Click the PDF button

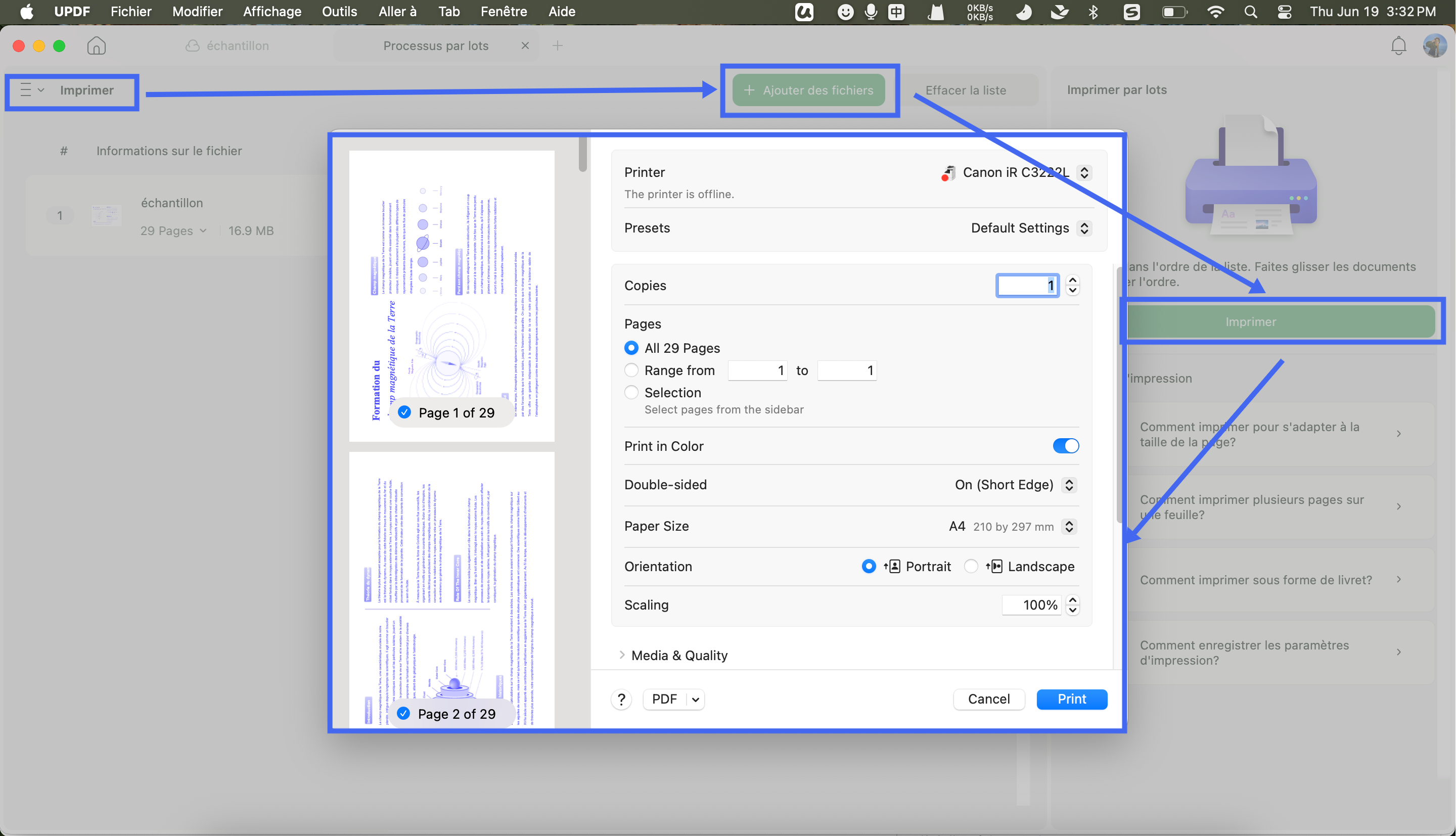(x=665, y=700)
